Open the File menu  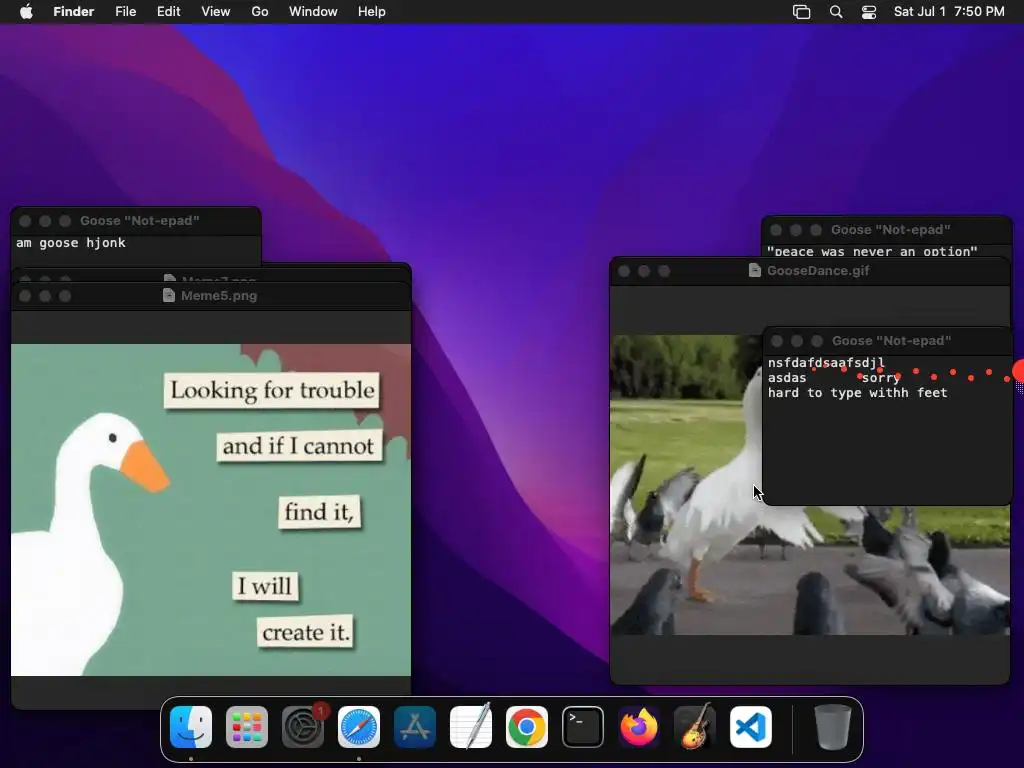(x=125, y=12)
